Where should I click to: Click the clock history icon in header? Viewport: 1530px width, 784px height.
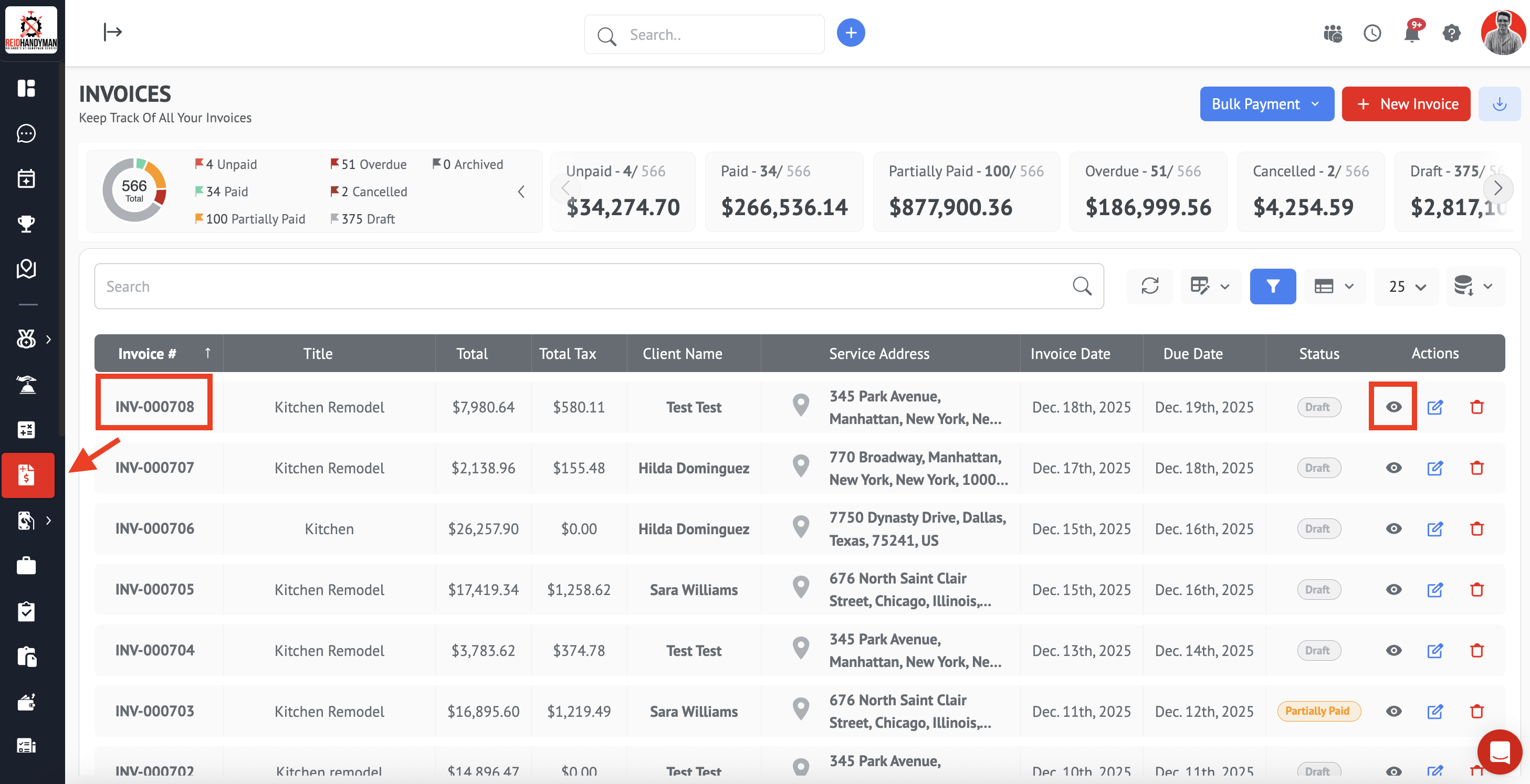tap(1372, 33)
